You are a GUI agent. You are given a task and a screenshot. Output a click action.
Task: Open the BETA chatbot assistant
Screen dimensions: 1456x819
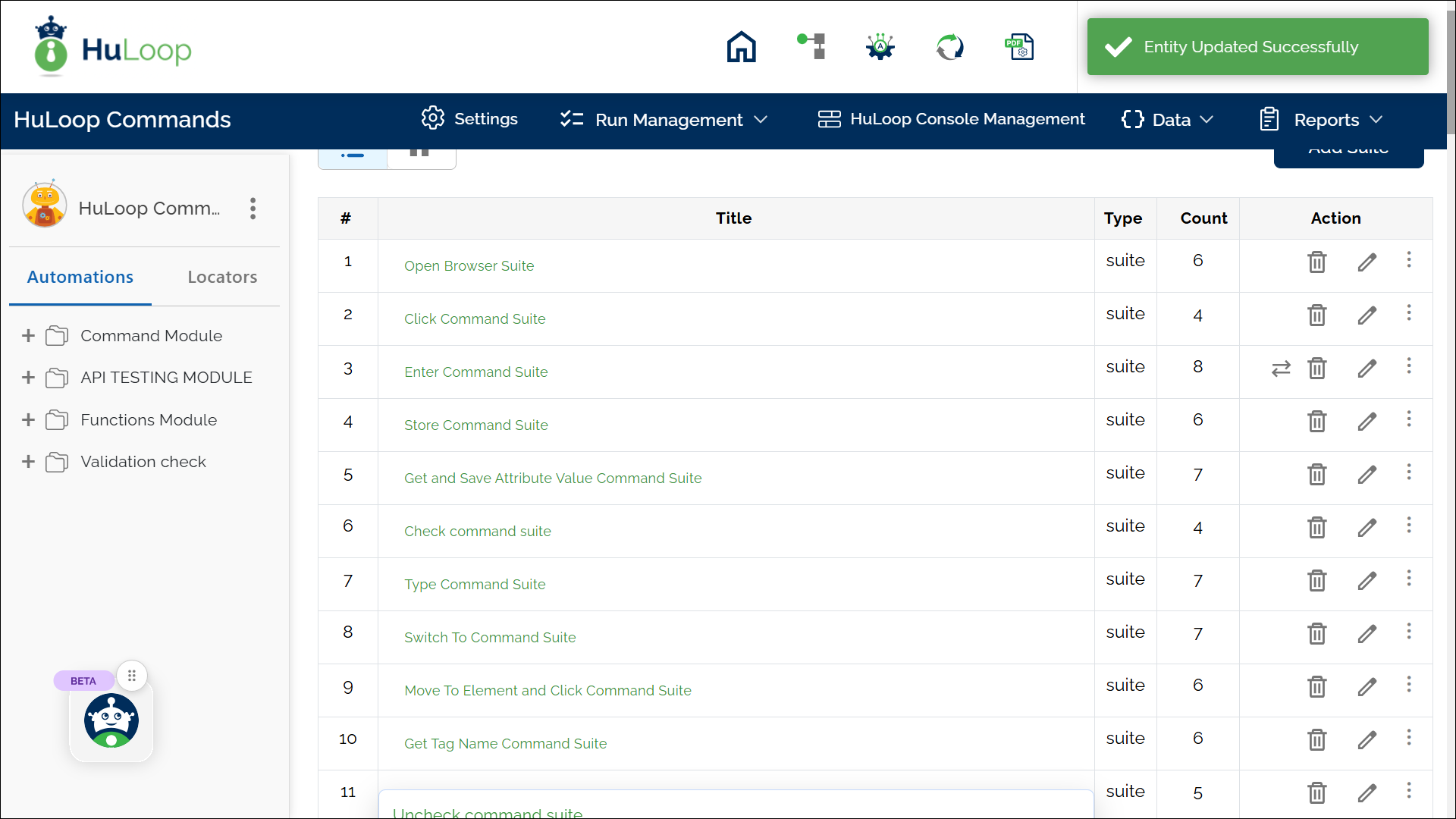click(111, 720)
